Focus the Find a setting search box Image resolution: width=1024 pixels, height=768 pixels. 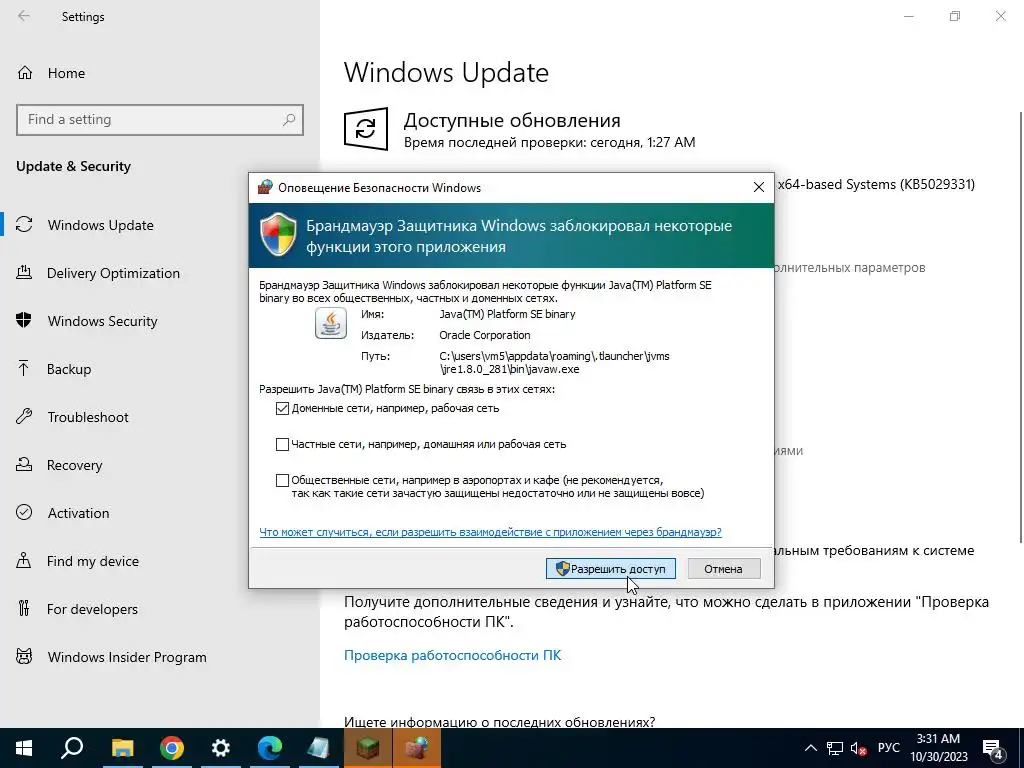click(x=160, y=120)
